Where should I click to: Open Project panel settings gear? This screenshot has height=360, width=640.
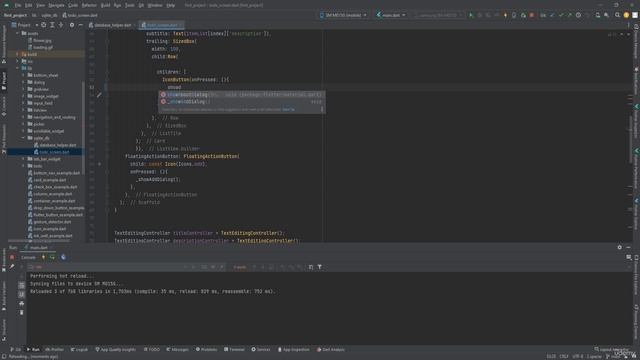click(x=72, y=25)
